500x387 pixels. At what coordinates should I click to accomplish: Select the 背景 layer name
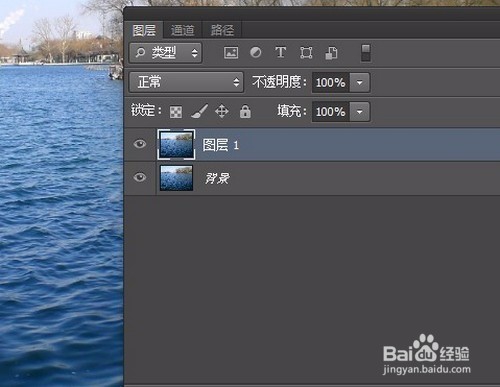[x=217, y=179]
